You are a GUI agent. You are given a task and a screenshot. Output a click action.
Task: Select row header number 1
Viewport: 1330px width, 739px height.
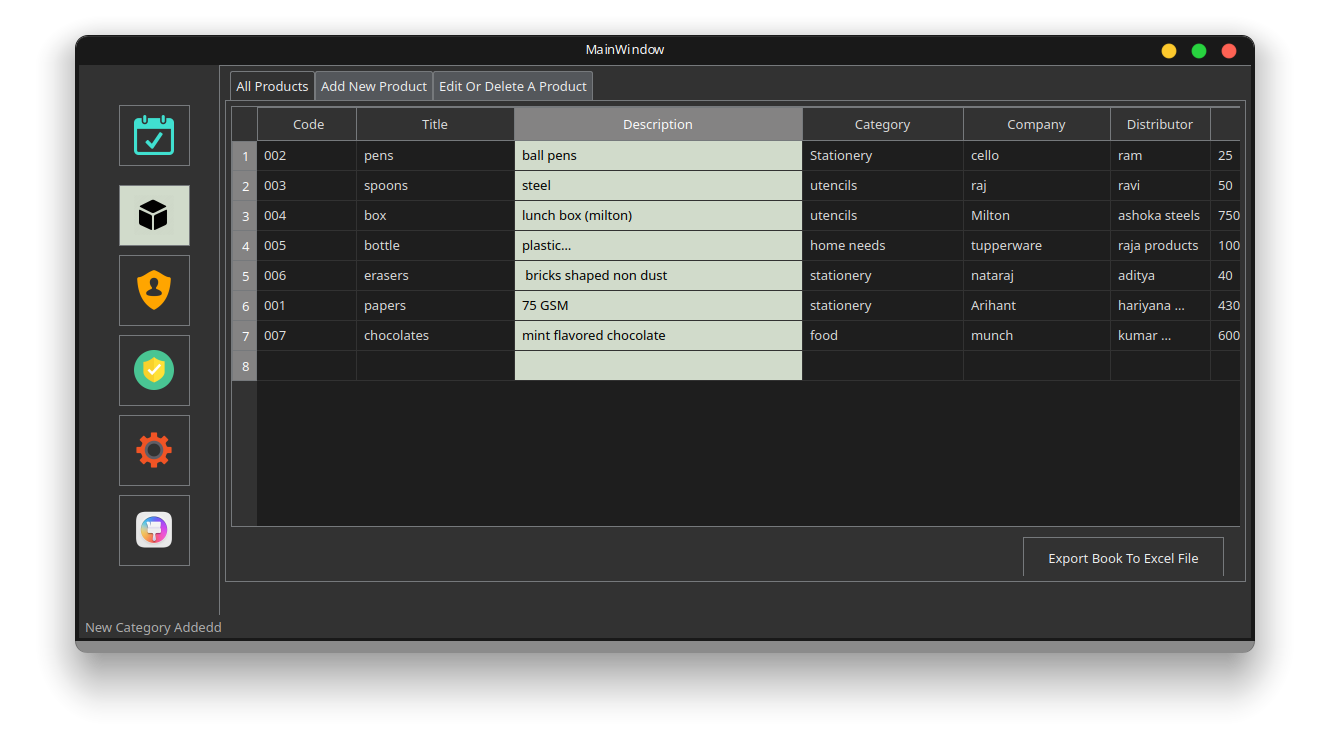point(245,156)
